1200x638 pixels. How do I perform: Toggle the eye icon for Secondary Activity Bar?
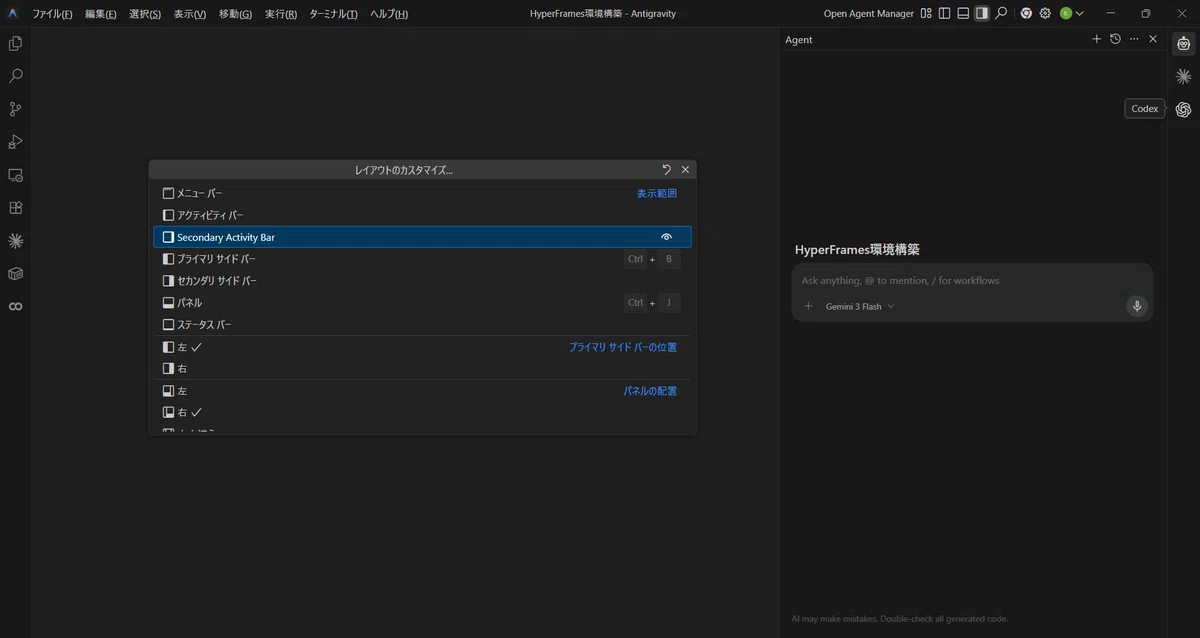click(667, 237)
